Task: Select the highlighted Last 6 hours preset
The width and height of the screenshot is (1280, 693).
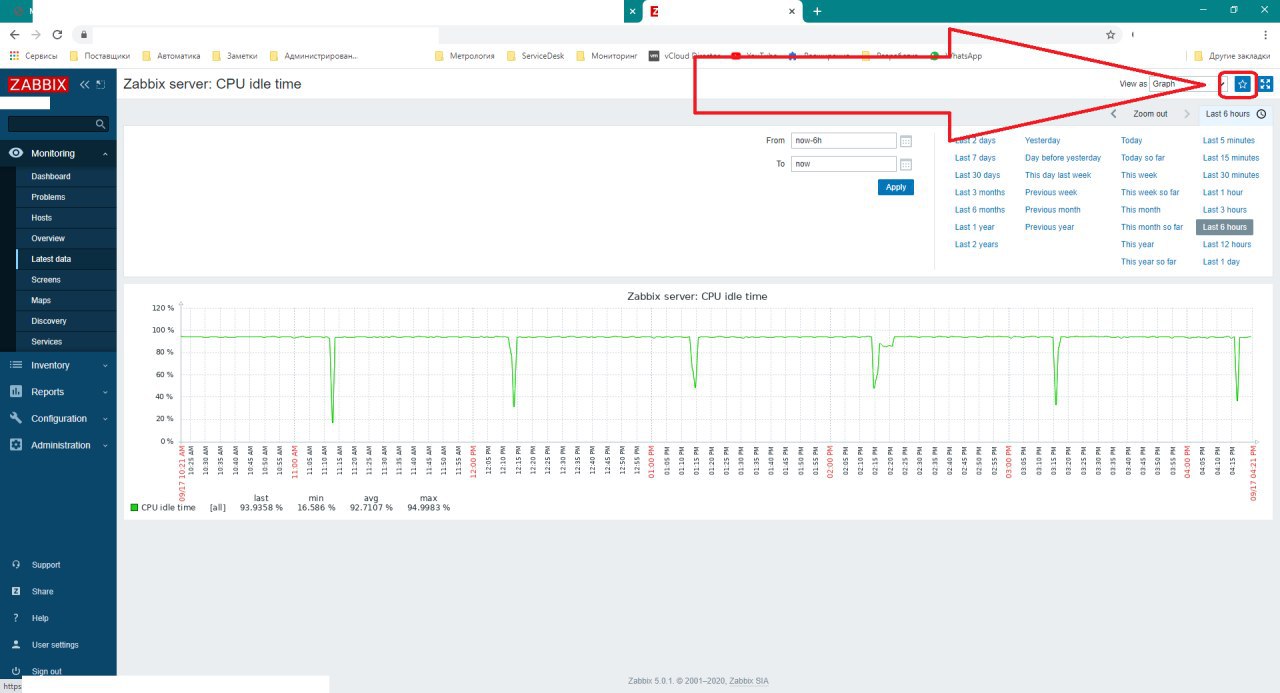Action: tap(1224, 227)
